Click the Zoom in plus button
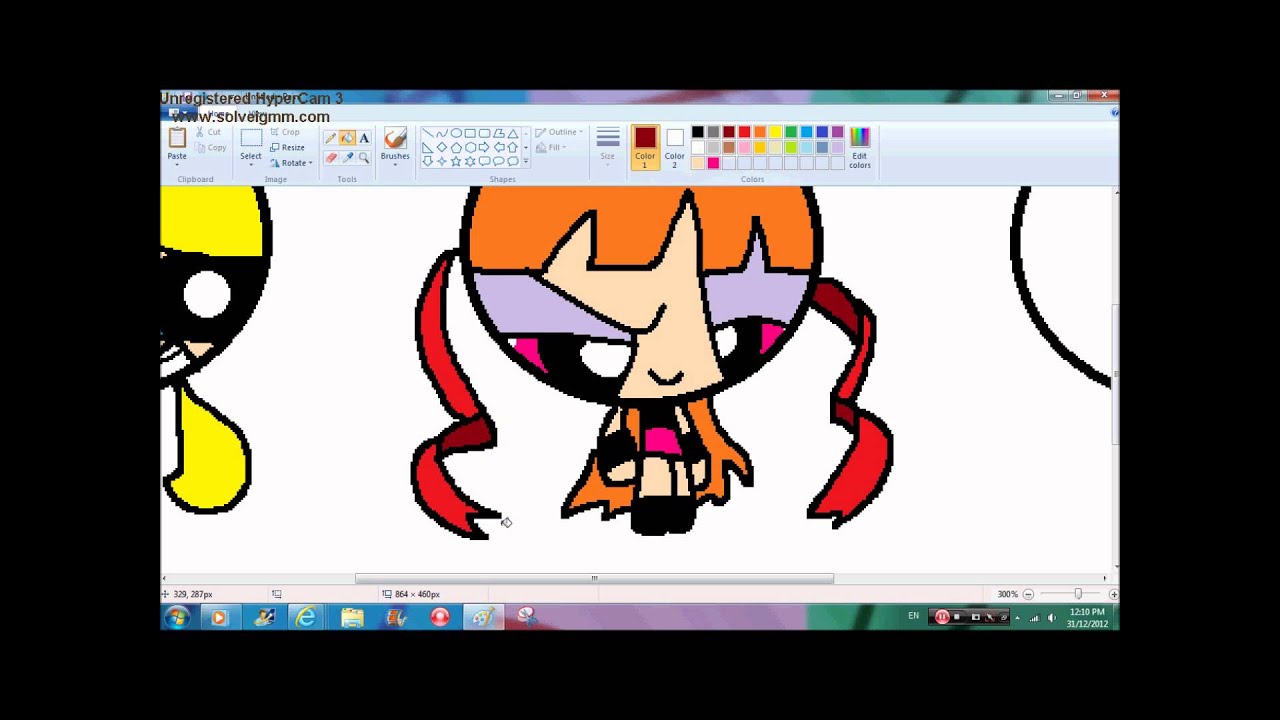Image resolution: width=1280 pixels, height=720 pixels. point(1113,594)
